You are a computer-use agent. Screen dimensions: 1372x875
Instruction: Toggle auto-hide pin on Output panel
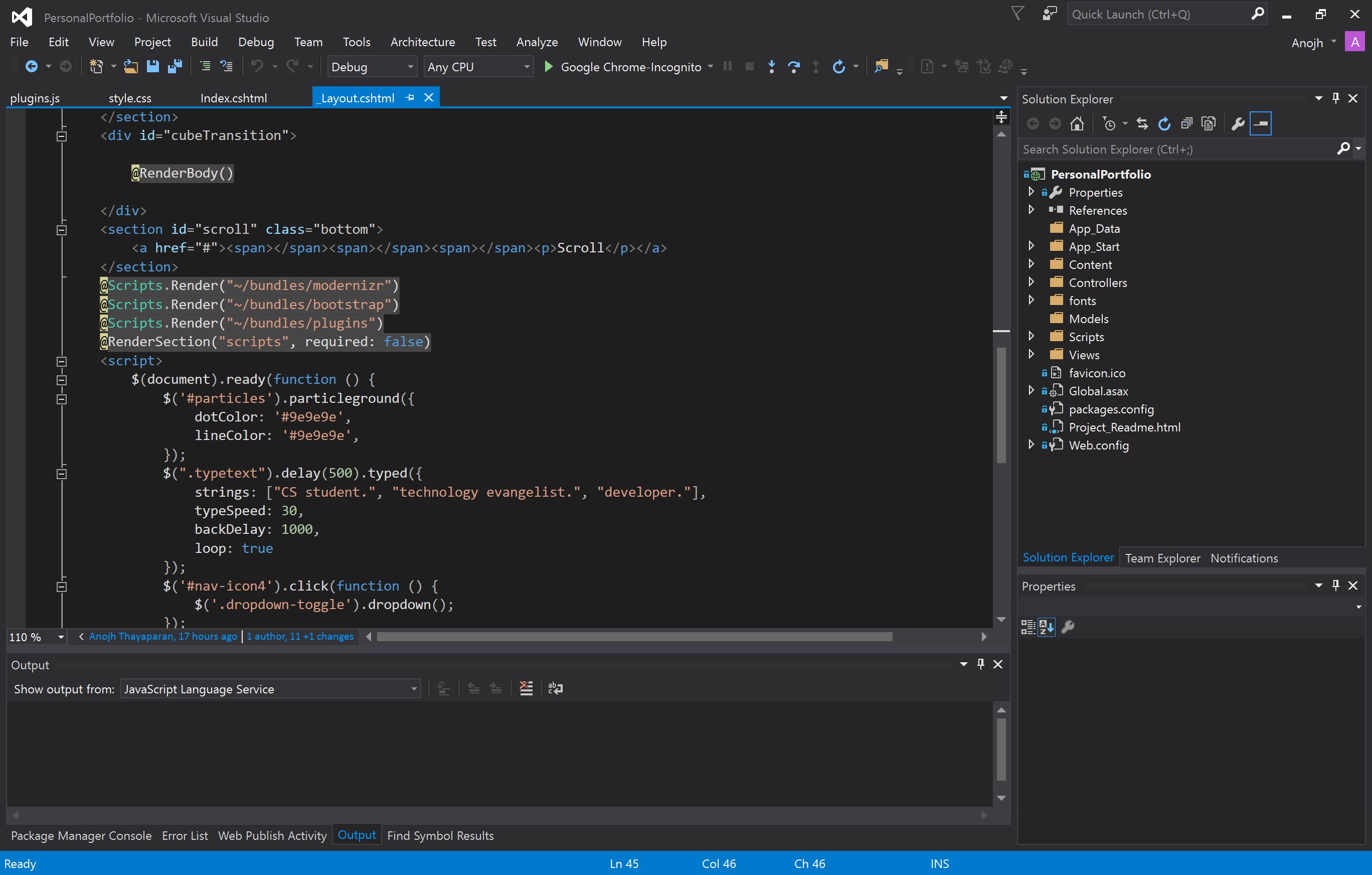(980, 664)
